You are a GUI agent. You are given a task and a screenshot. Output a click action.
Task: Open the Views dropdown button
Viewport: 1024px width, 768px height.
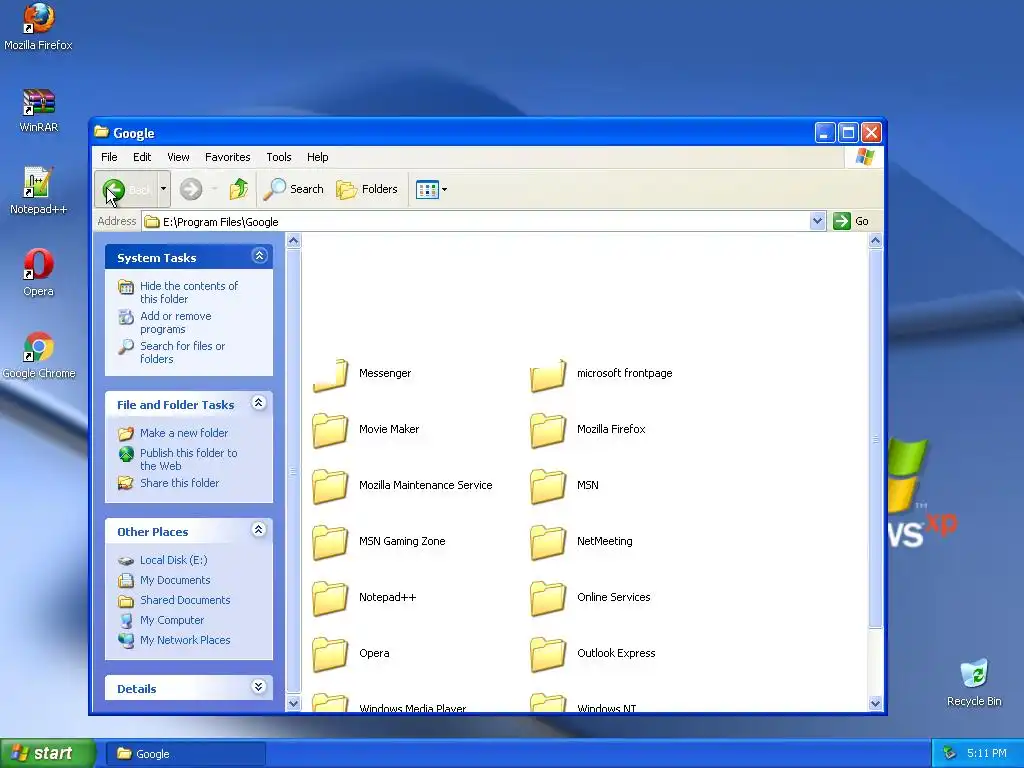432,189
